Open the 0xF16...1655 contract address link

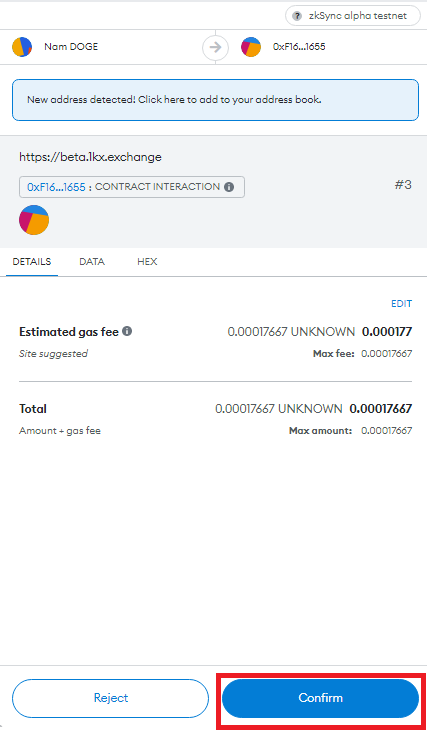coord(56,187)
